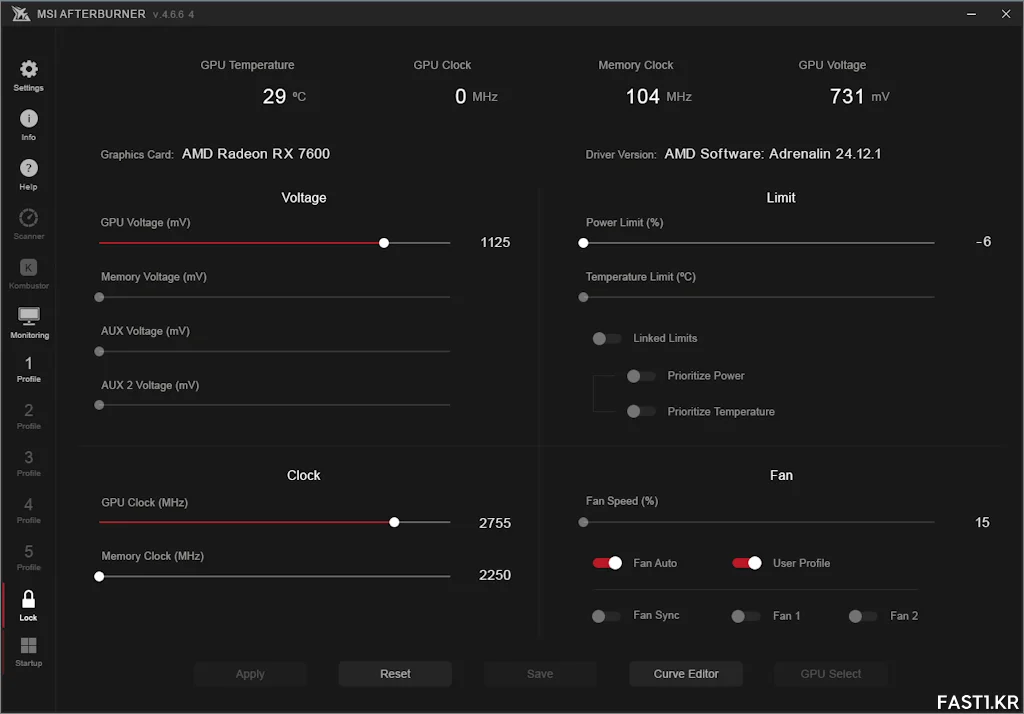Click the Power Limit slider handle
Viewport: 1024px width, 714px height.
pyautogui.click(x=583, y=243)
